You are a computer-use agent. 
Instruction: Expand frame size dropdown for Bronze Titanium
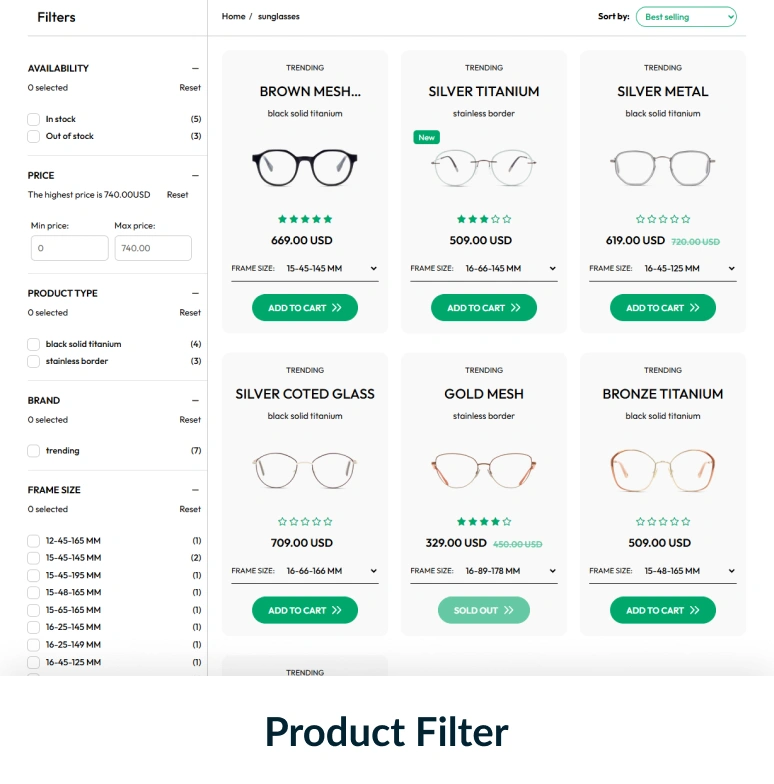coord(663,571)
